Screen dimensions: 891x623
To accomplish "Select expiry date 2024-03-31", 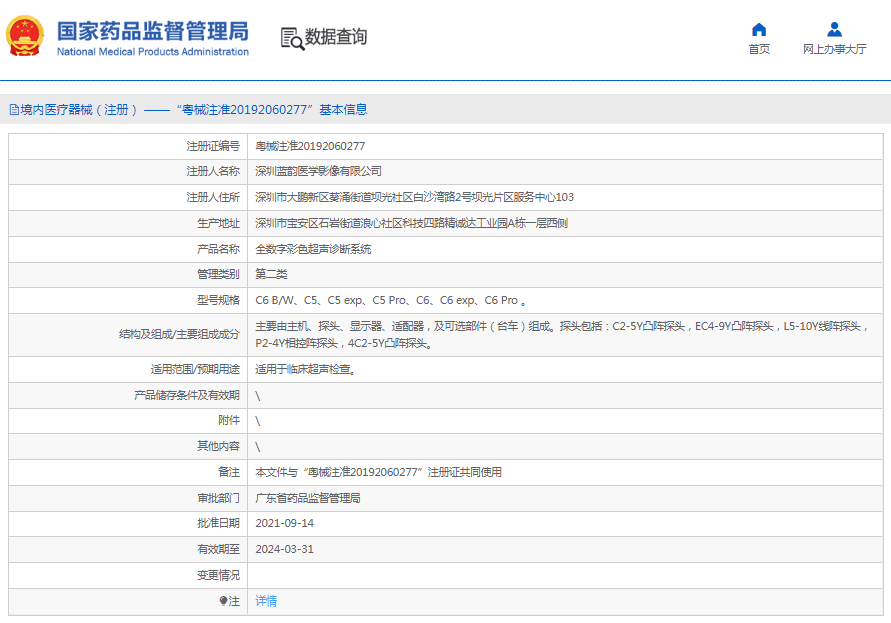I will point(285,549).
